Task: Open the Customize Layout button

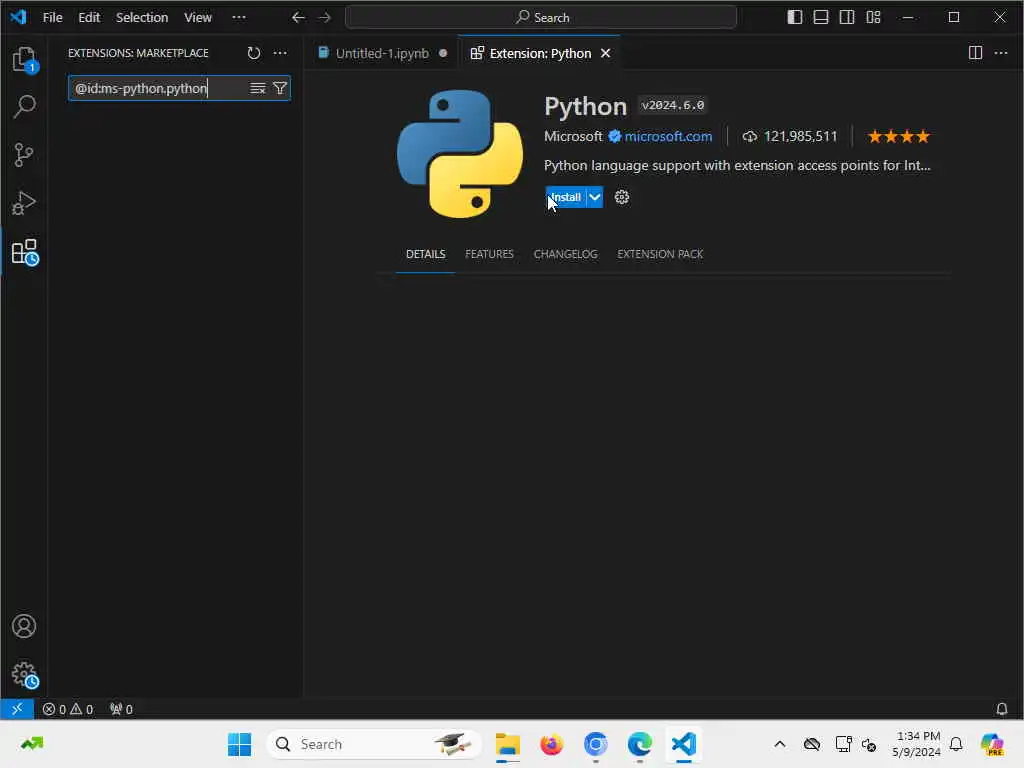Action: (873, 17)
